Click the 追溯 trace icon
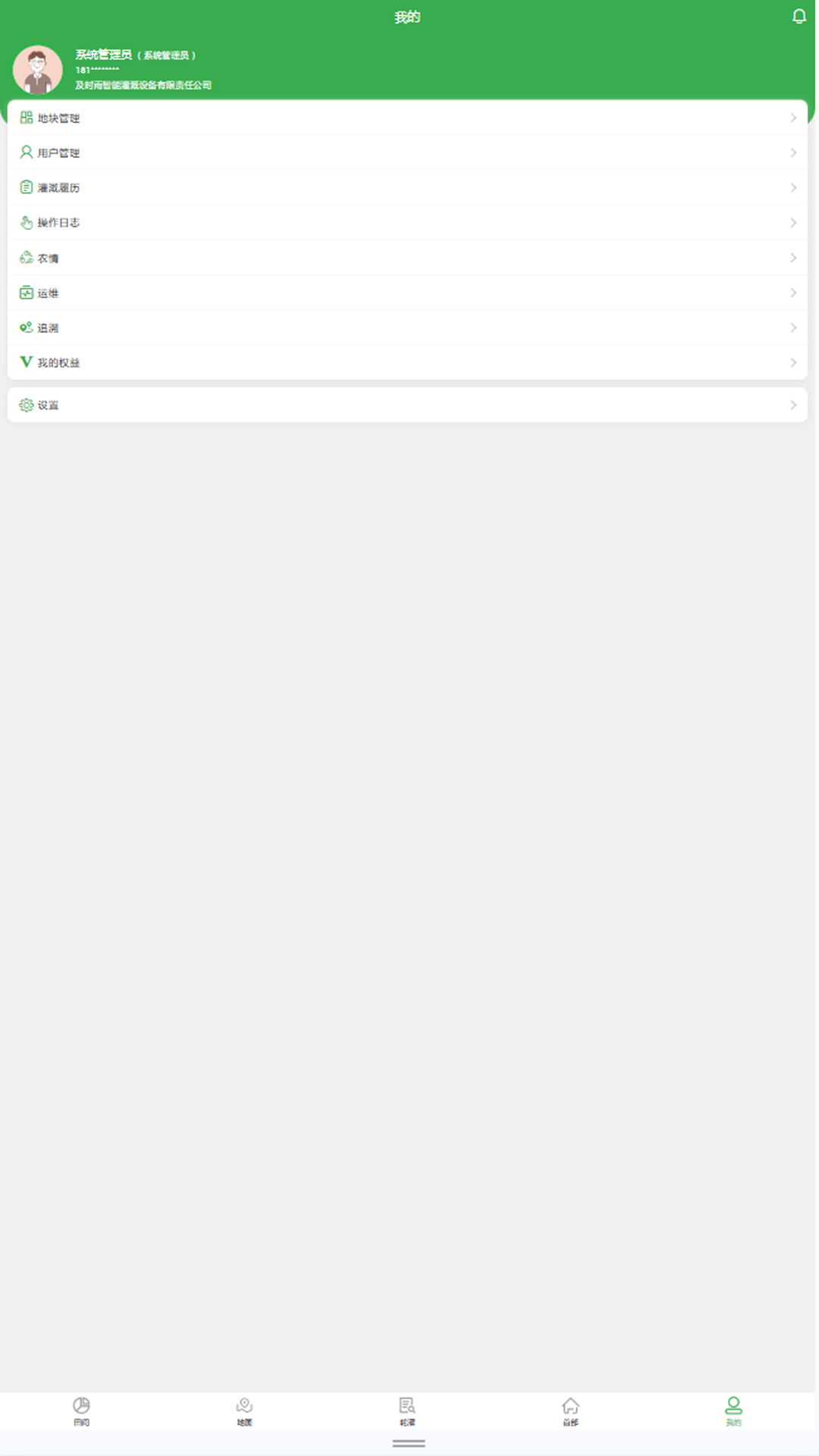This screenshot has height=1456, width=819. coord(27,328)
